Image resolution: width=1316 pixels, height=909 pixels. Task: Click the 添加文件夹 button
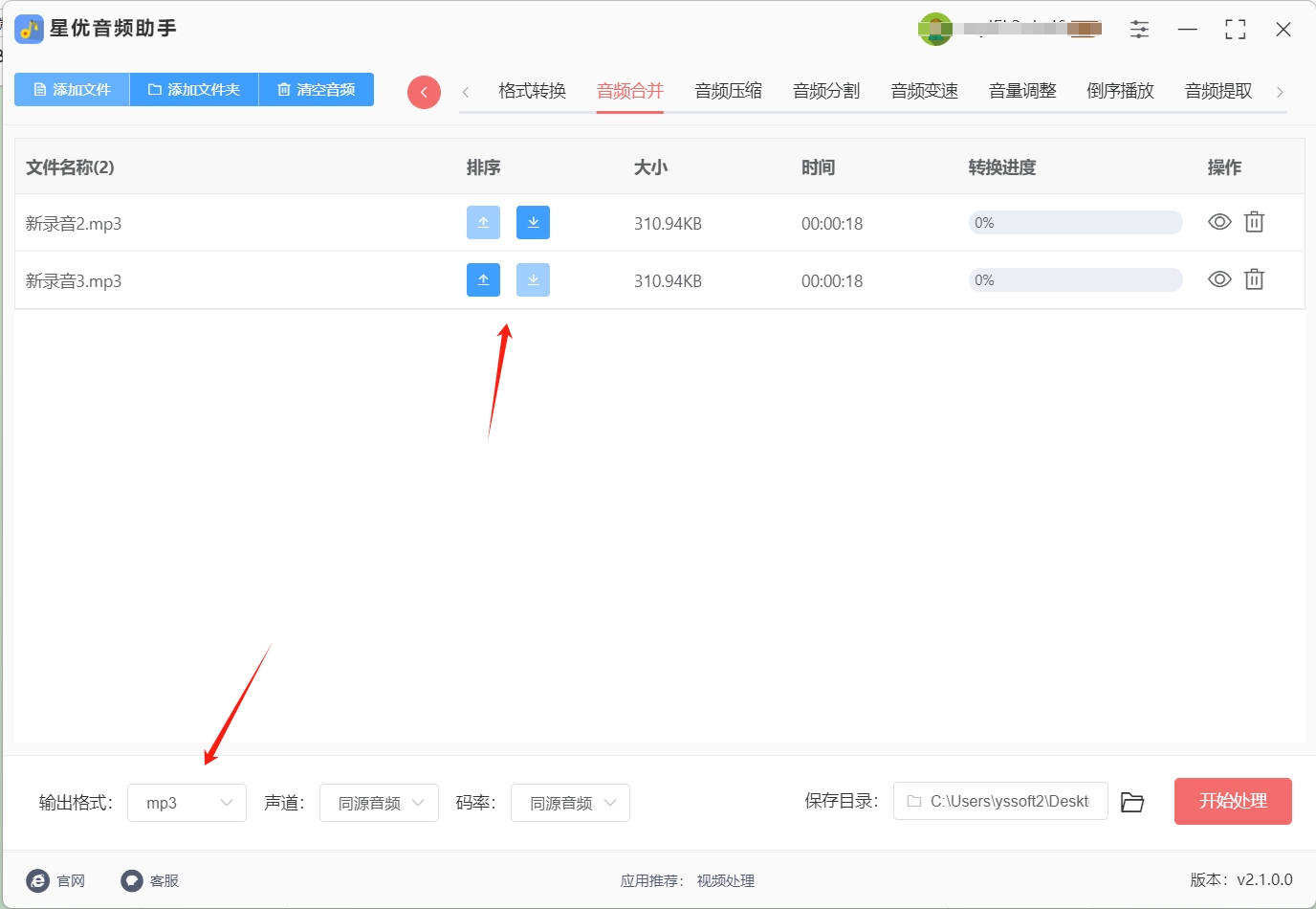point(194,89)
